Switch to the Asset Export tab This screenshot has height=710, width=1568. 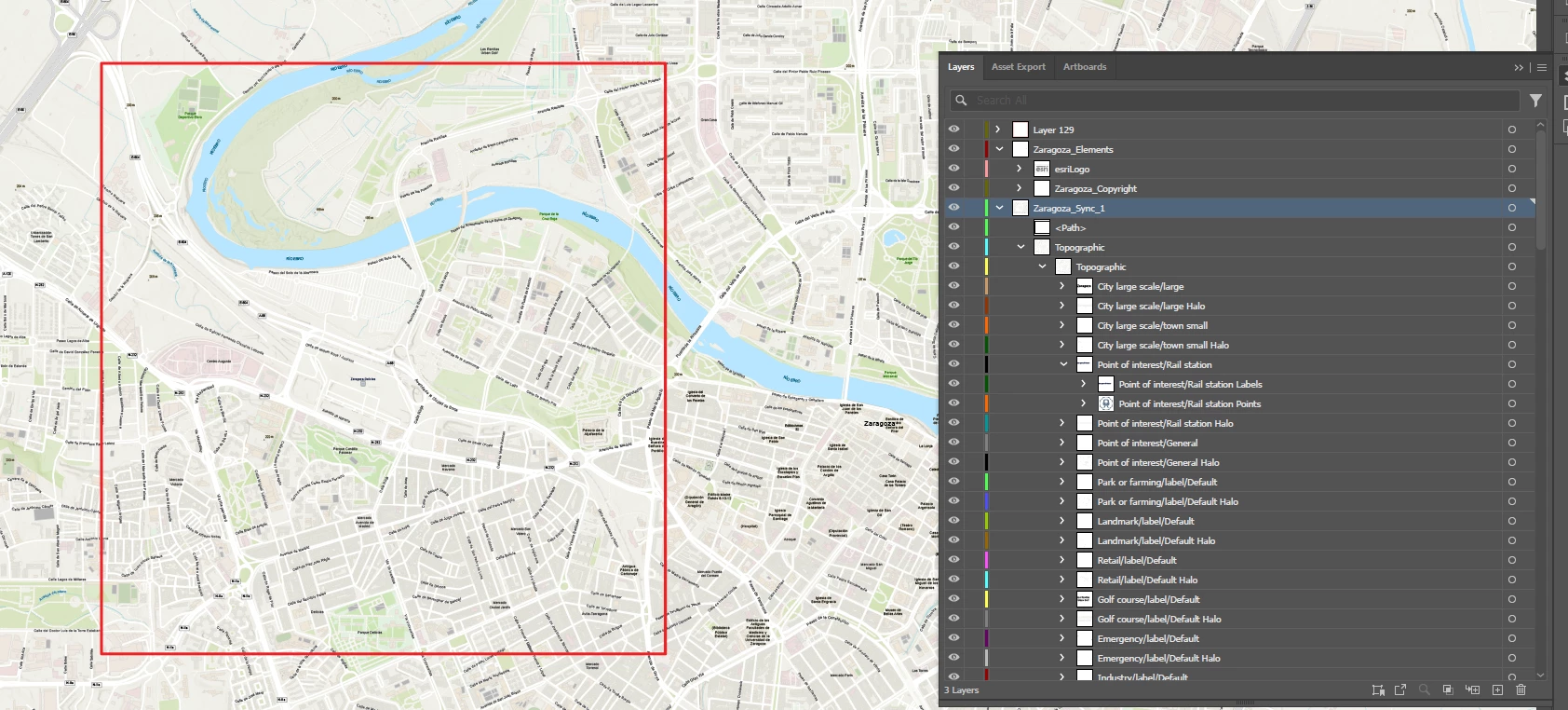tap(1018, 67)
